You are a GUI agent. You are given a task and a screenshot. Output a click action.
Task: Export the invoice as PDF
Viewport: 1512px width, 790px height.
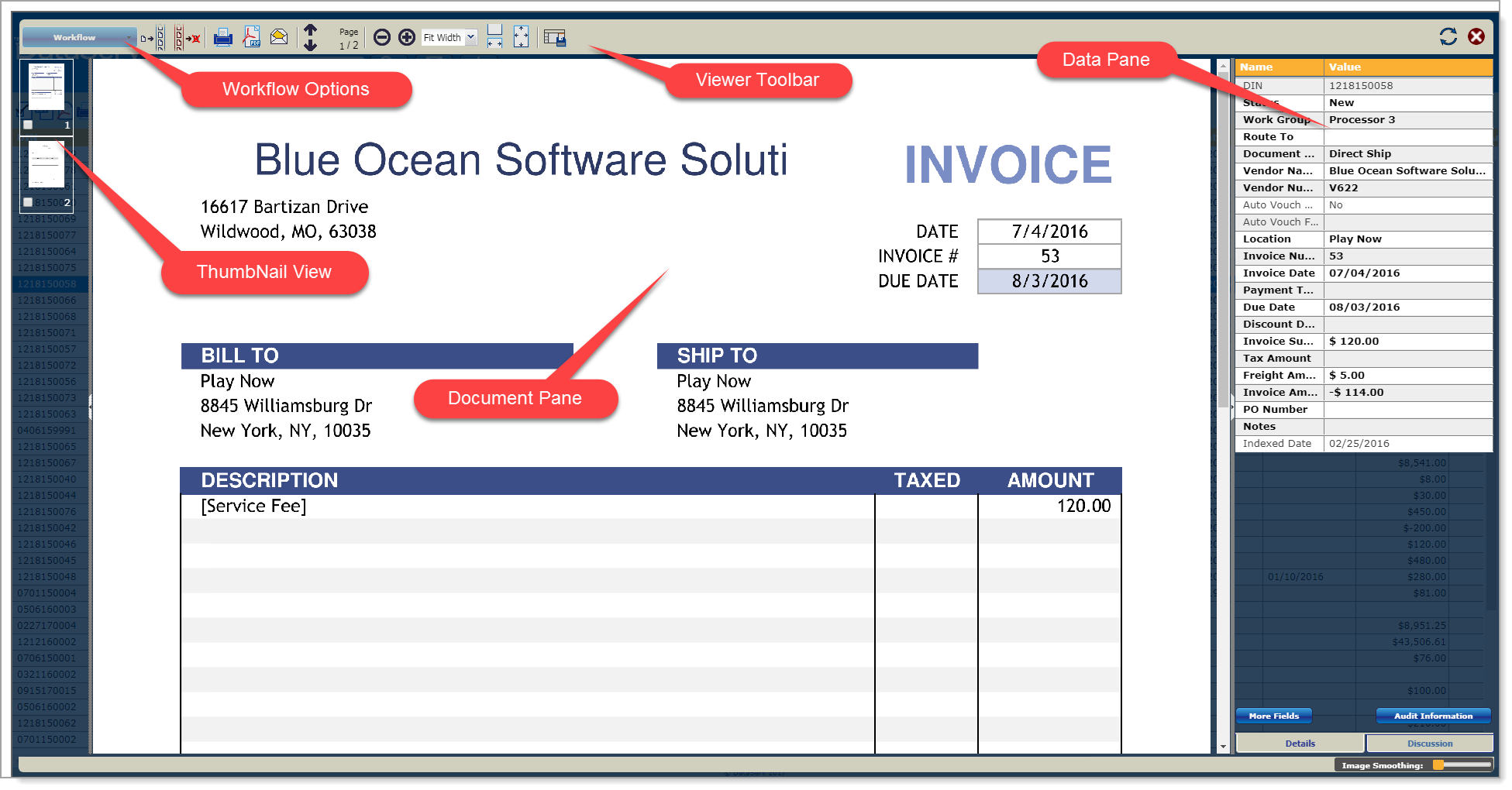pyautogui.click(x=252, y=37)
